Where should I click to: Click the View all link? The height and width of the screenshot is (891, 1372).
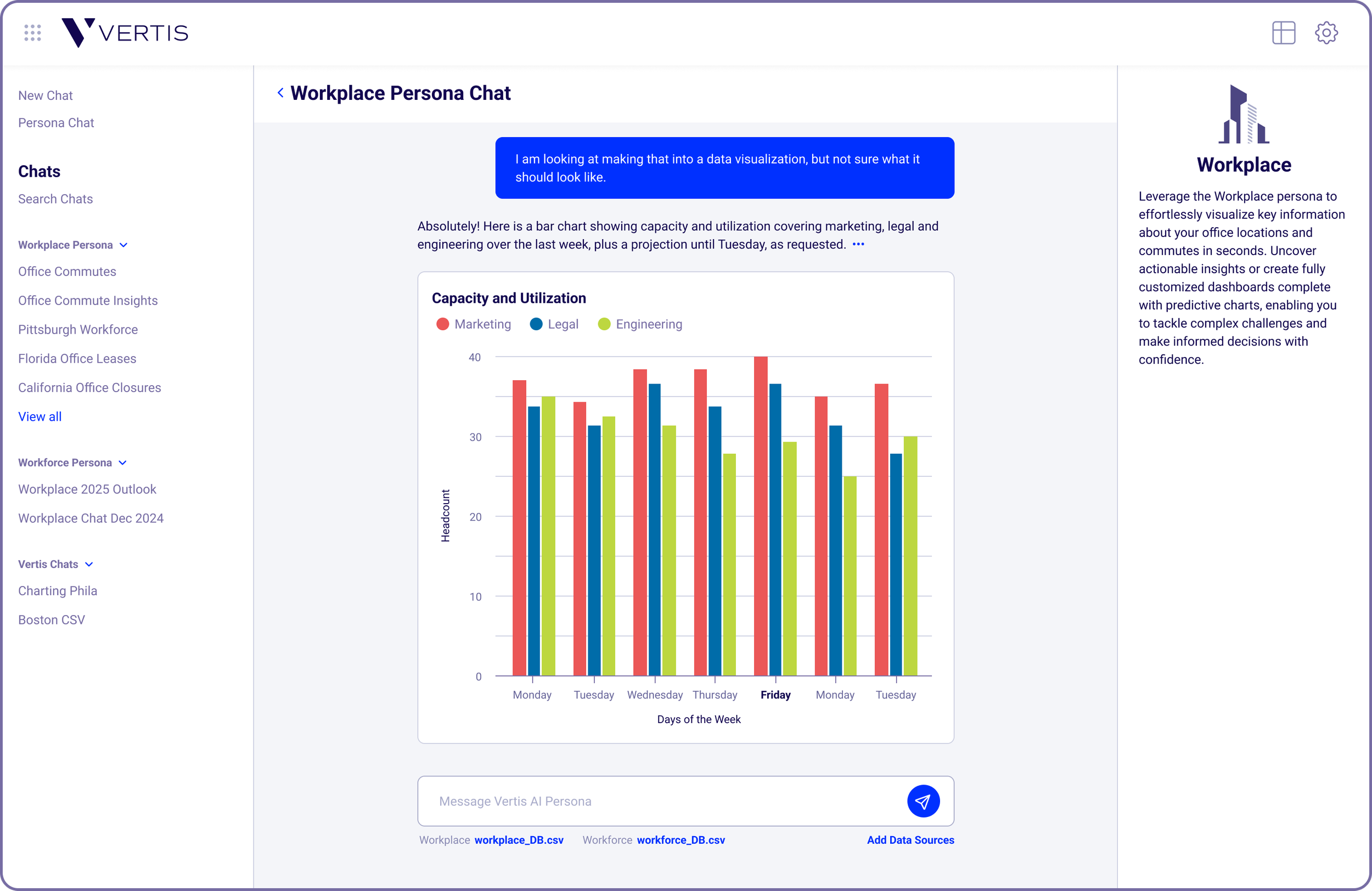[x=40, y=416]
